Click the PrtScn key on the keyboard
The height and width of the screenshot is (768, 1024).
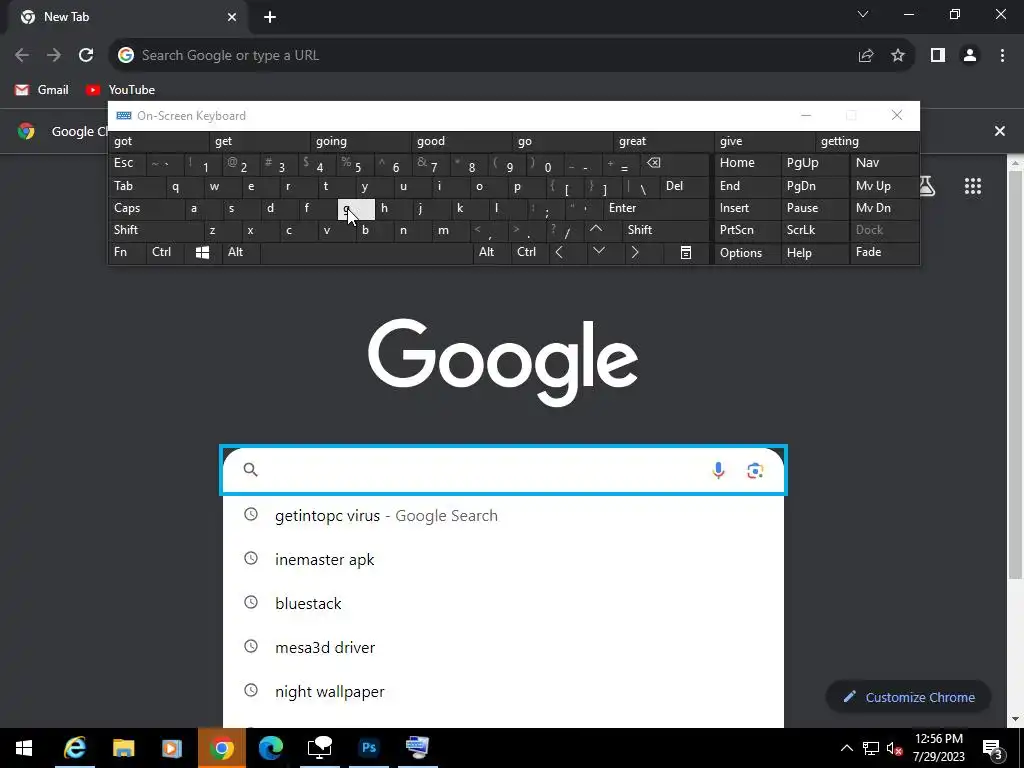[747, 230]
